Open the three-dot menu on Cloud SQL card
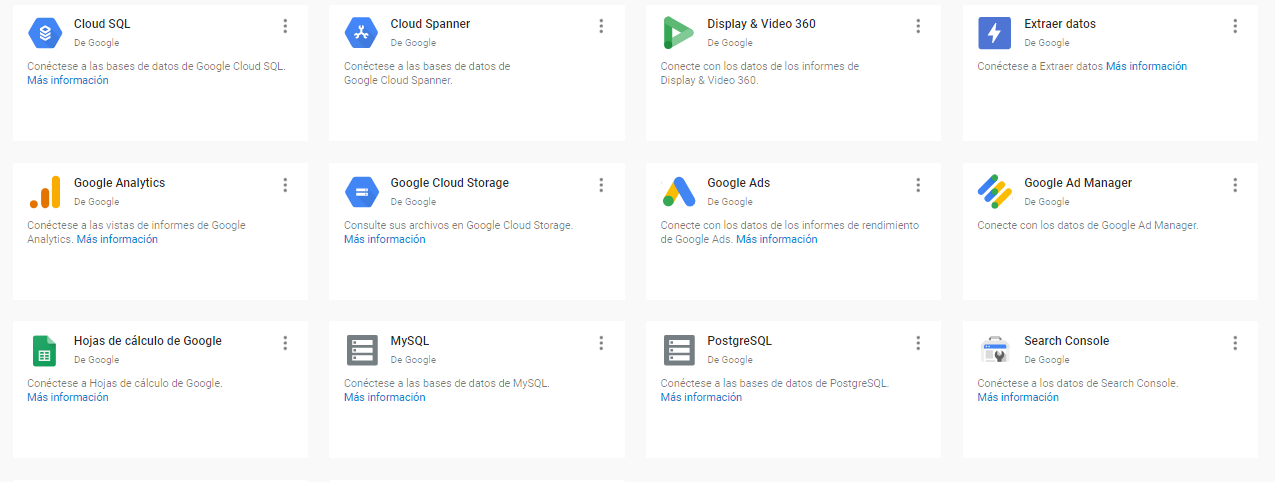This screenshot has height=482, width=1275. coord(285,26)
